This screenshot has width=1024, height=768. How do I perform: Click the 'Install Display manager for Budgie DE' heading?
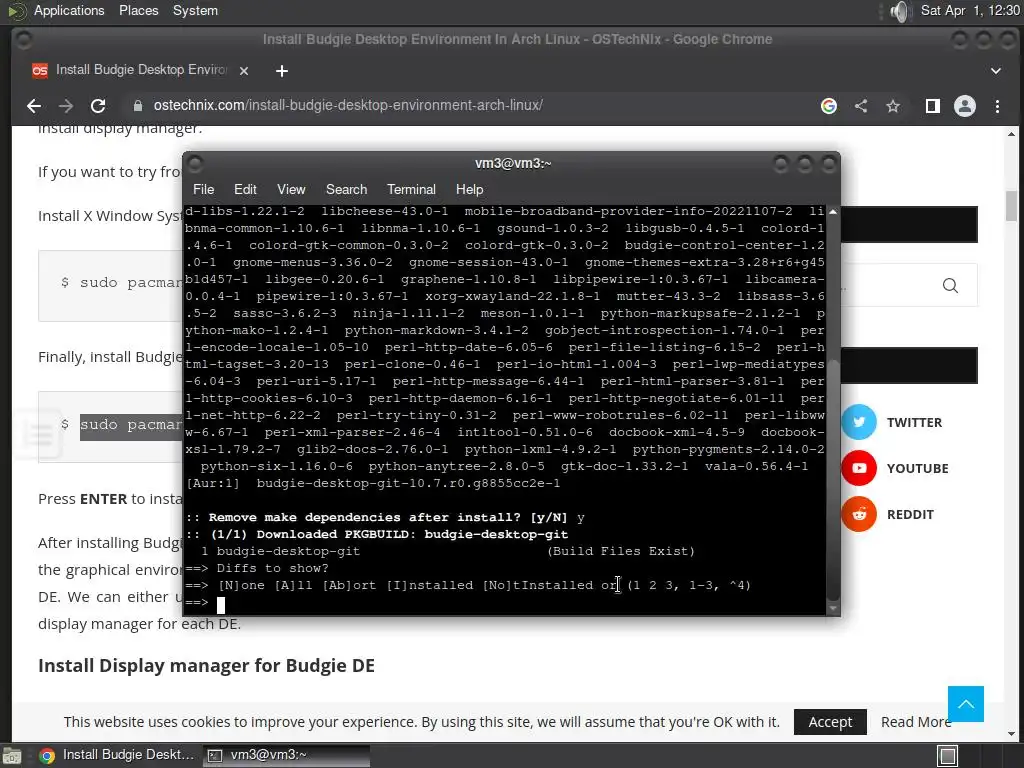tap(206, 665)
